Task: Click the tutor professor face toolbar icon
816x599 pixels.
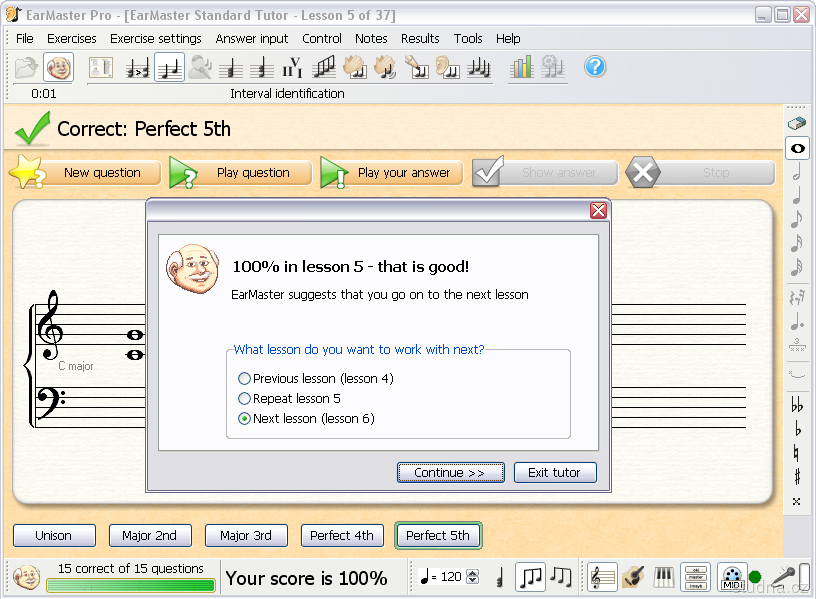Action: coord(58,68)
